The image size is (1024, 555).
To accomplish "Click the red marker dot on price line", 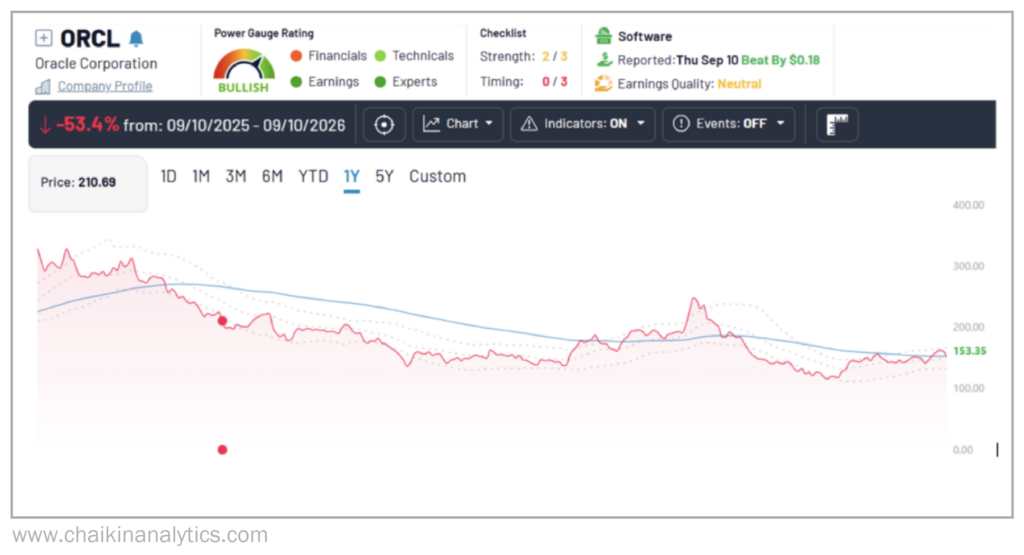I will coord(223,321).
